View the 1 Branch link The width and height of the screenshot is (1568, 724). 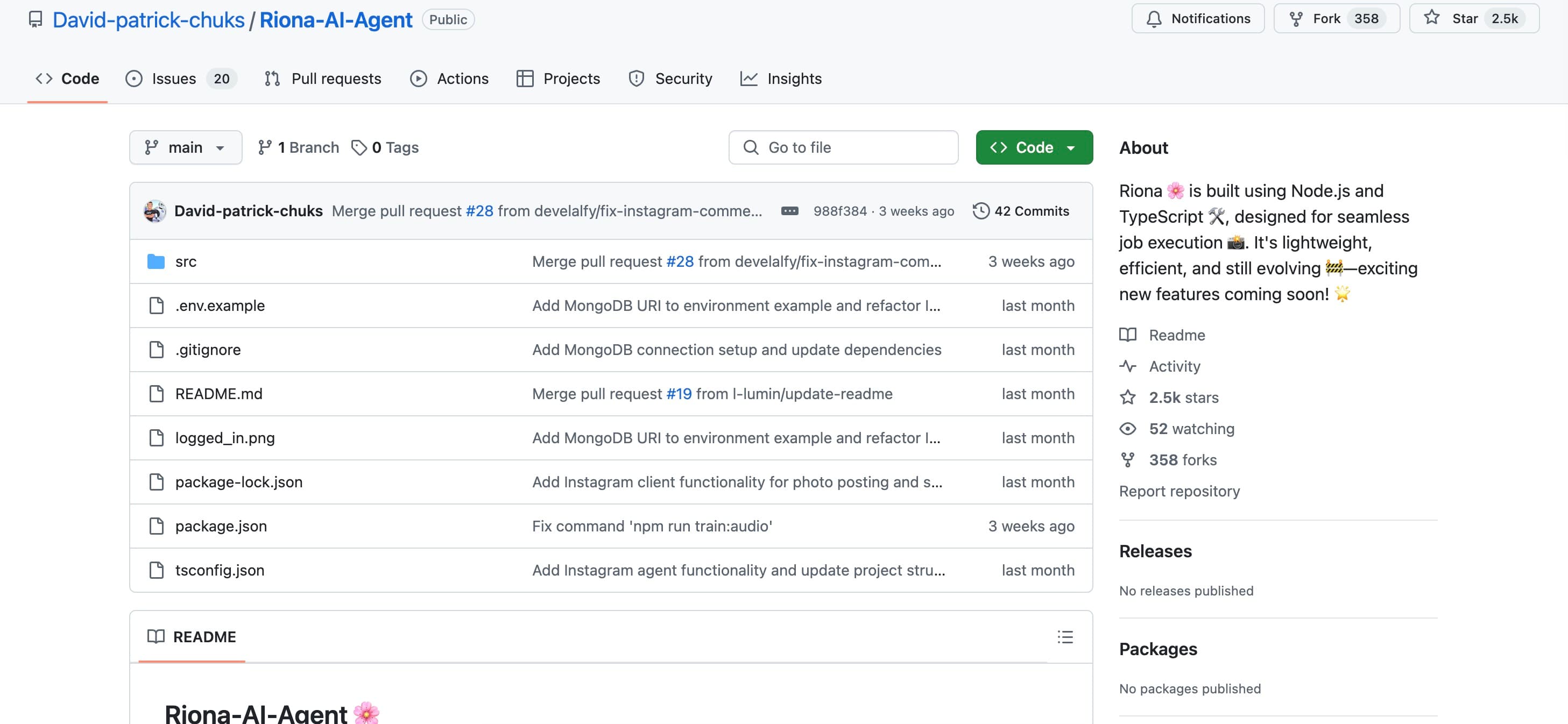click(x=298, y=147)
